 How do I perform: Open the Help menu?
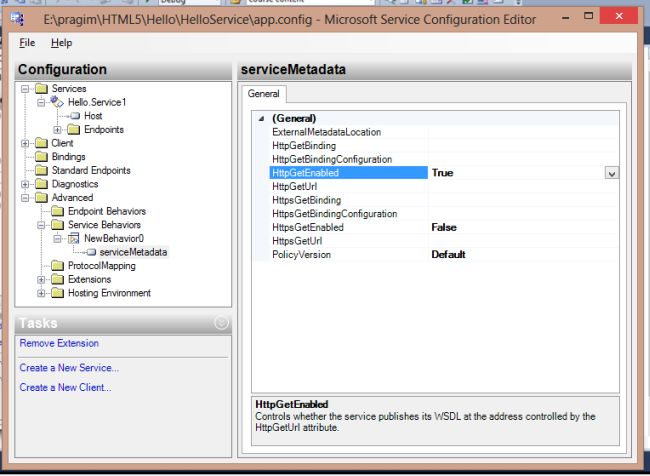[x=61, y=43]
